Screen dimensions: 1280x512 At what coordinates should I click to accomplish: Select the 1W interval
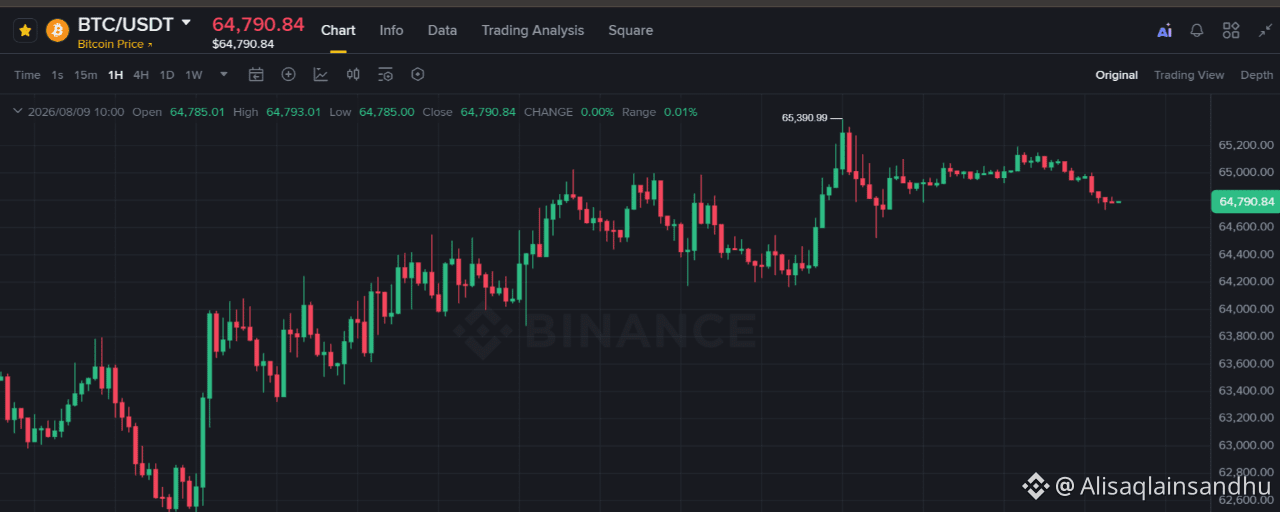click(x=194, y=75)
